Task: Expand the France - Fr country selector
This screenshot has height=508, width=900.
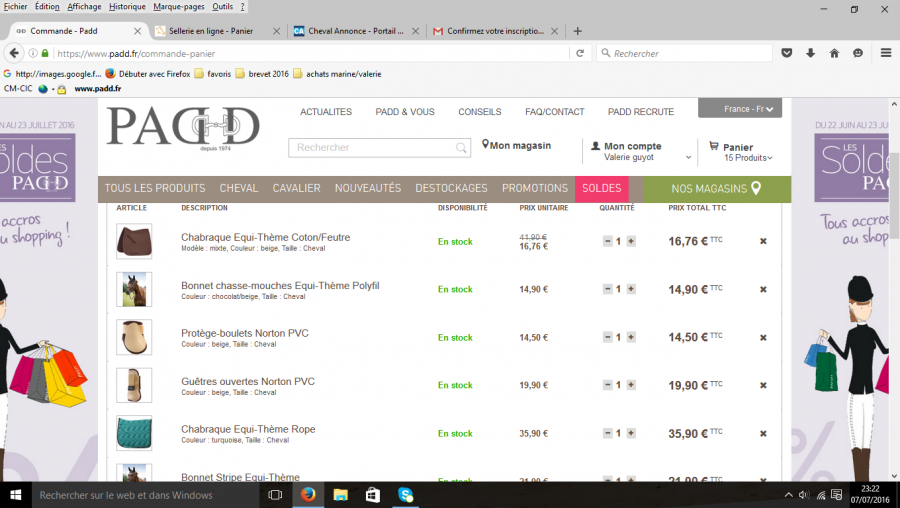Action: click(740, 108)
